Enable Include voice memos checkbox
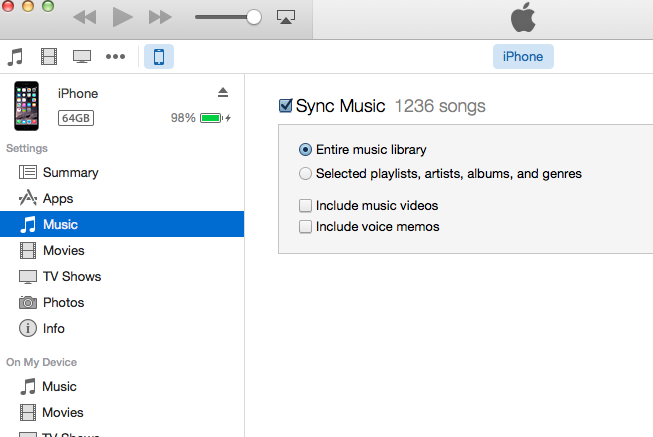 pyautogui.click(x=305, y=227)
